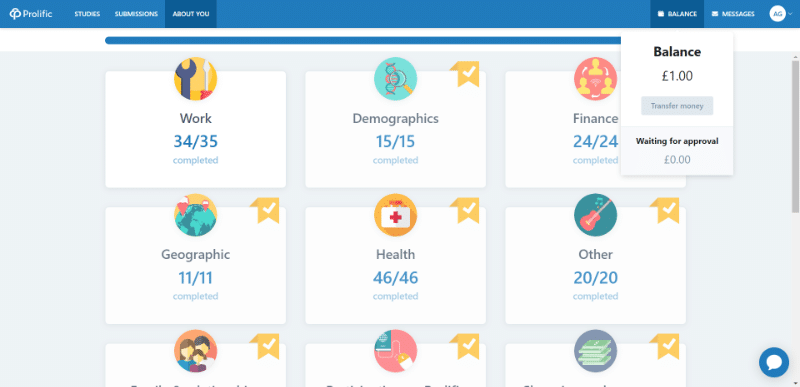The height and width of the screenshot is (387, 800).
Task: Click the Transfer money button
Action: 677,106
